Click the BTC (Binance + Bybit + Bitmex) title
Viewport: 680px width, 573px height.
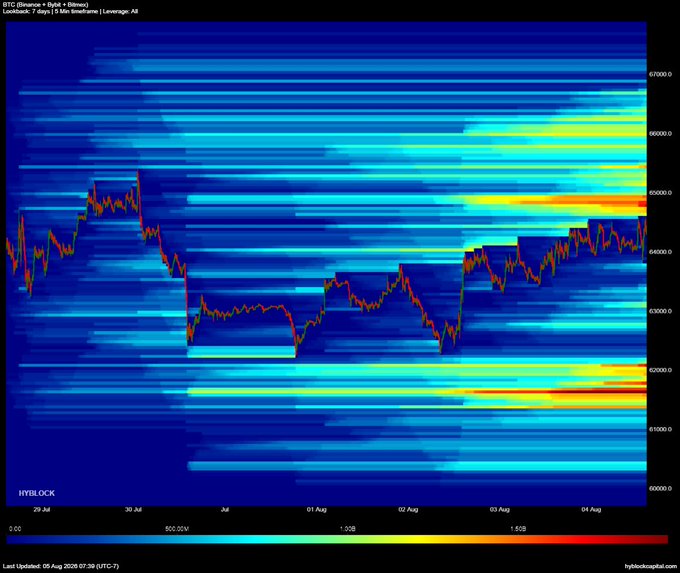coord(46,5)
